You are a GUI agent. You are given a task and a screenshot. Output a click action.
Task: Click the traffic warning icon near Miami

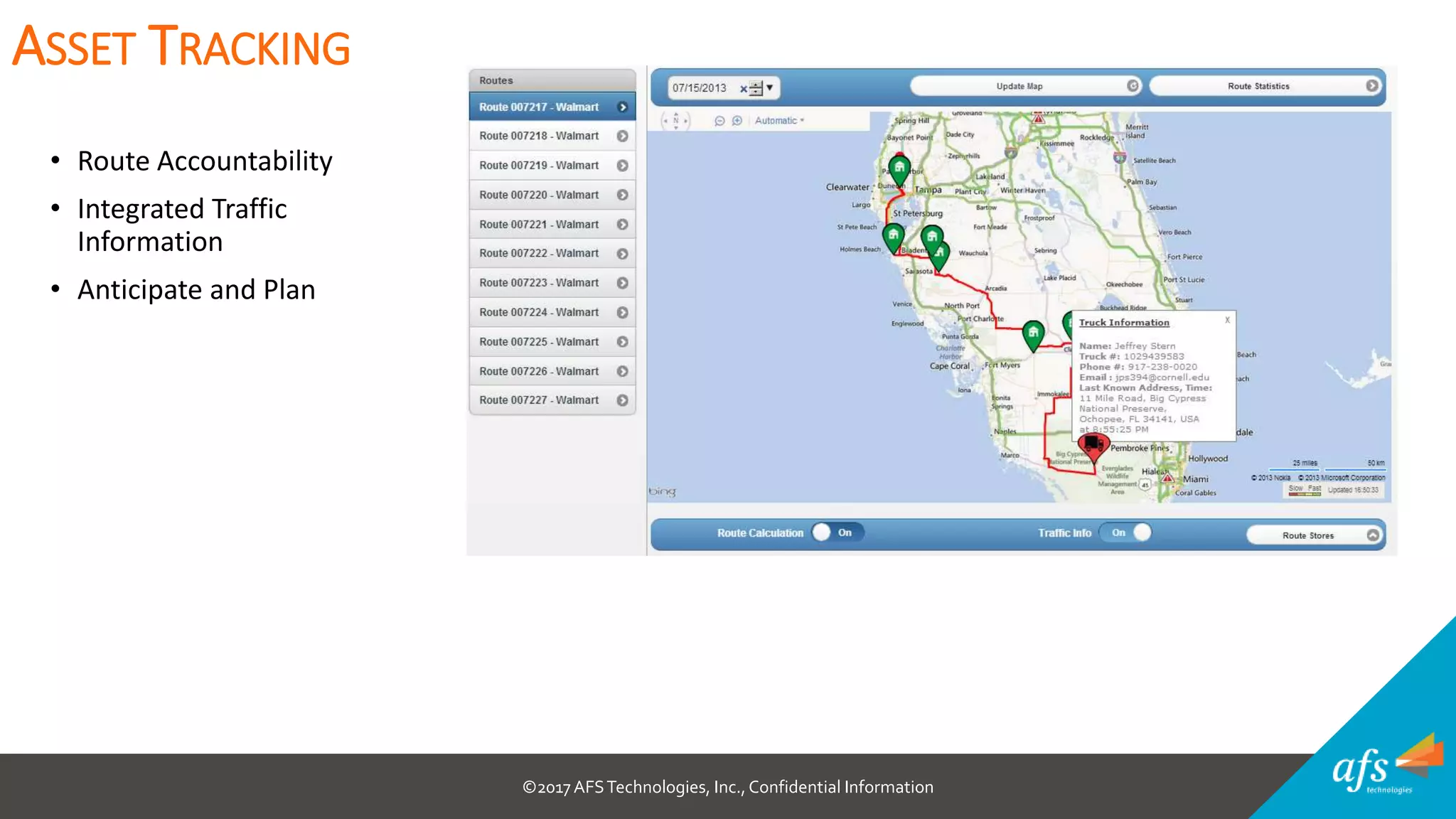point(1167,478)
